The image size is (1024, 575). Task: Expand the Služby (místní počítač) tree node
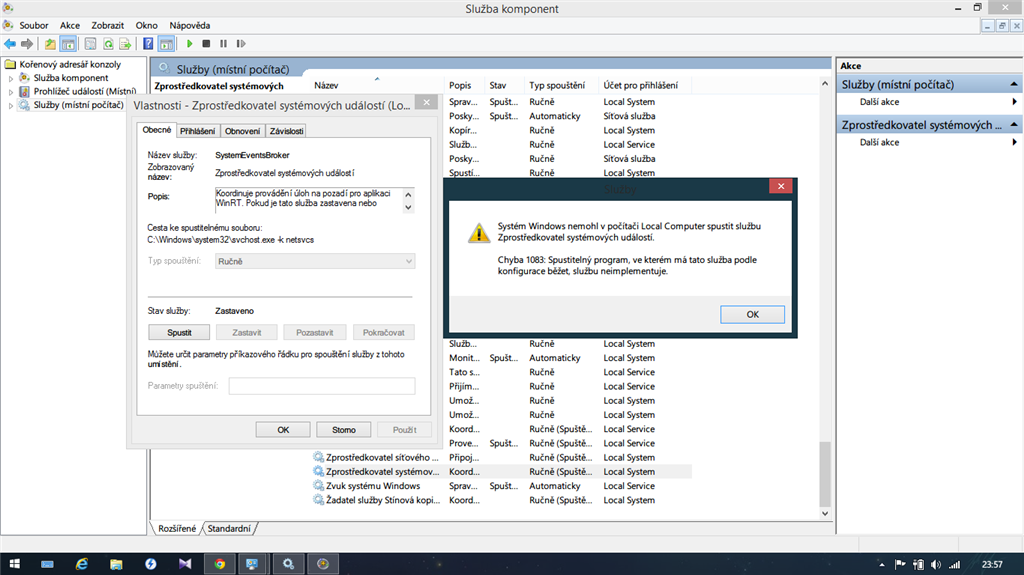click(10, 106)
